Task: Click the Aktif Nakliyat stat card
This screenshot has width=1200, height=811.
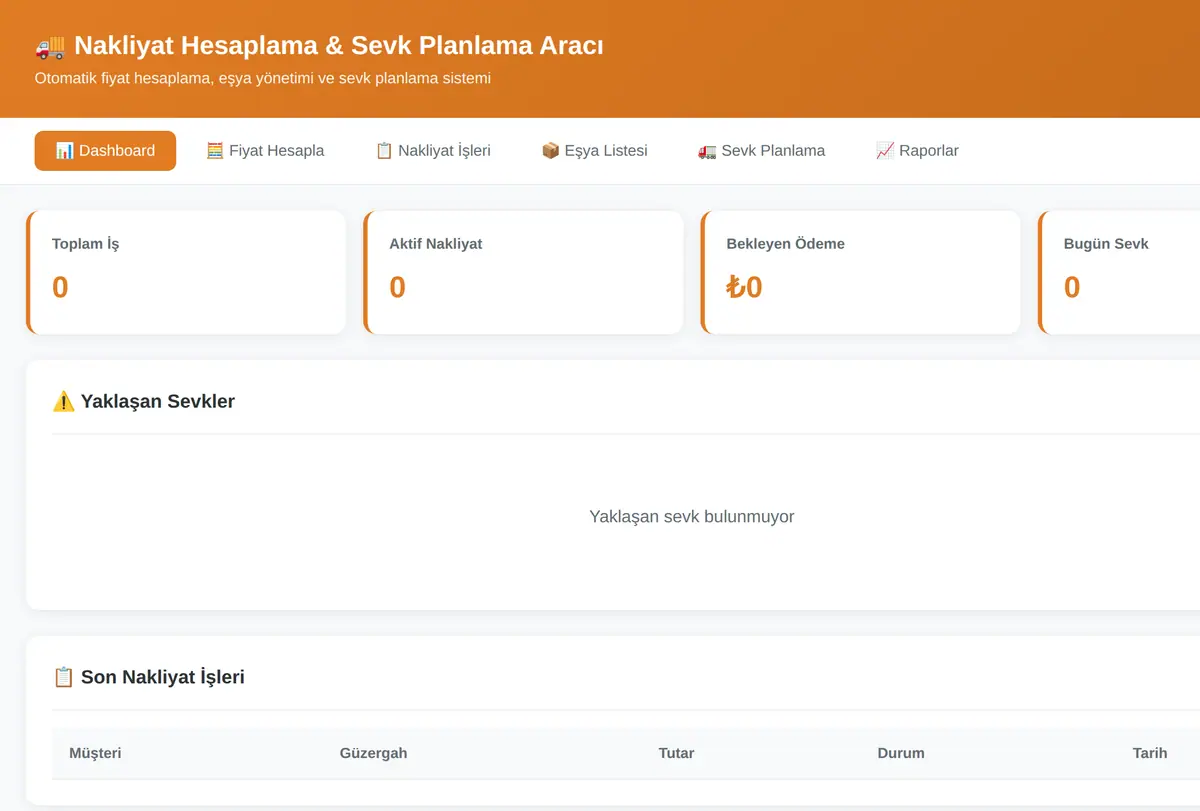Action: [523, 272]
